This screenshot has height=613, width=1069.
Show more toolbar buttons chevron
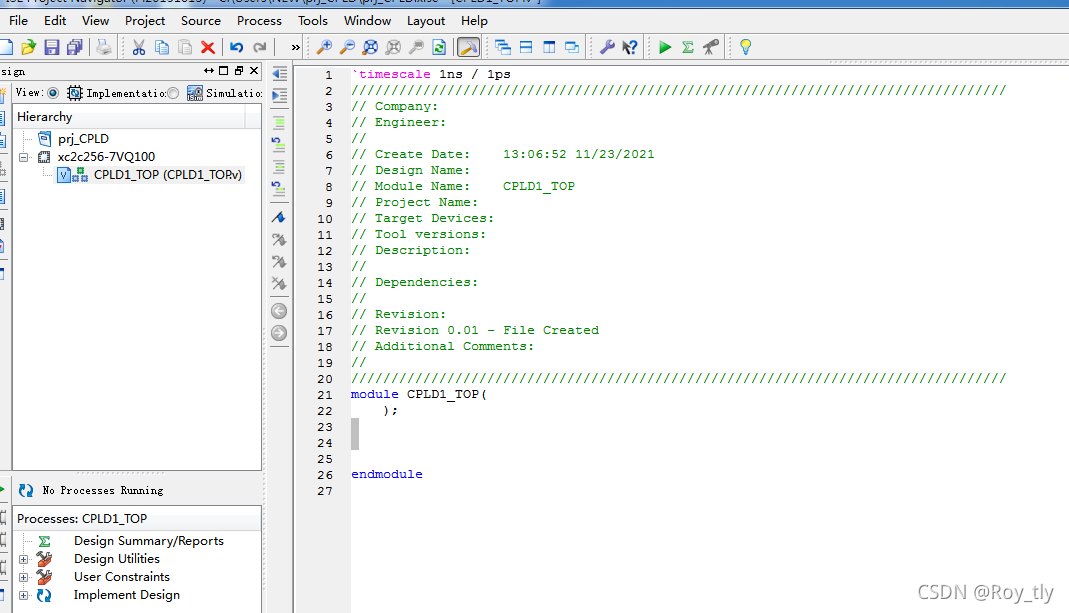point(295,47)
